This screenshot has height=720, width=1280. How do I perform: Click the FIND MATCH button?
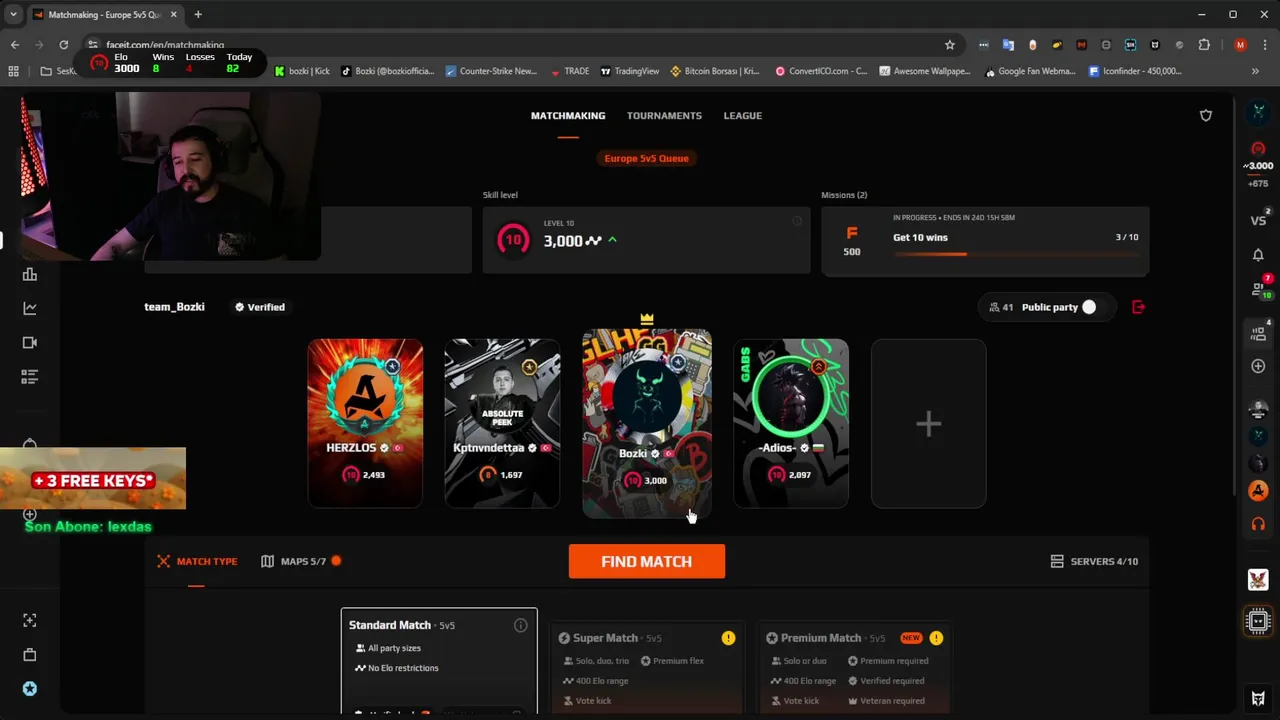pyautogui.click(x=647, y=562)
